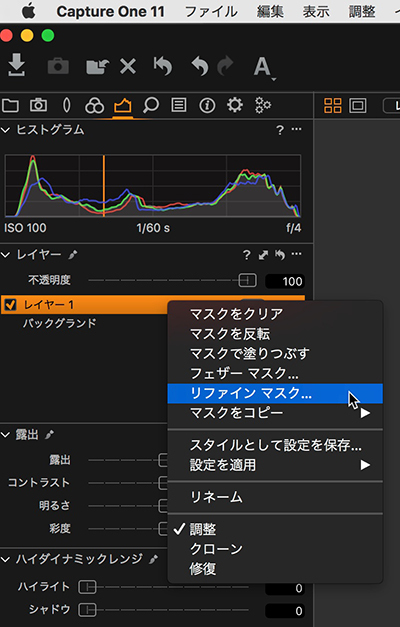The width and height of the screenshot is (400, 627).
Task: Click Layers panel copy-adjustments double arrow
Action: tap(263, 255)
